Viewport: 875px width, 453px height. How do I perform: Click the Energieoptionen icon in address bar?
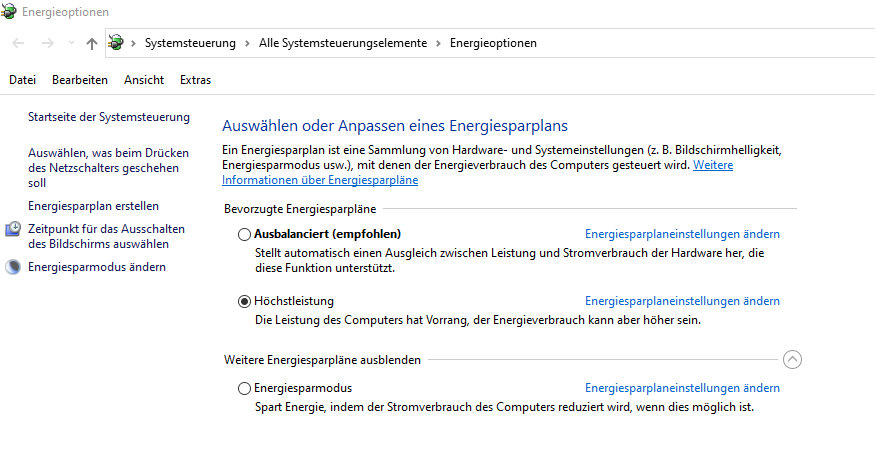(x=116, y=43)
